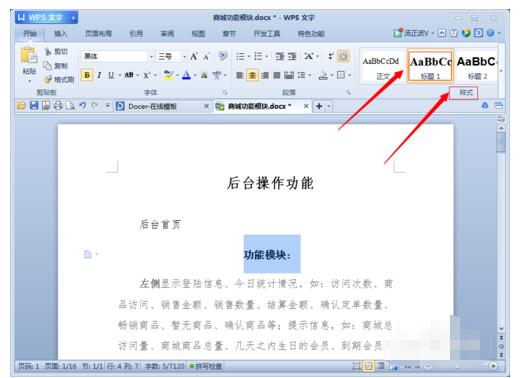Decrease font size with small A
Screen dimensions: 521x378
206,57
